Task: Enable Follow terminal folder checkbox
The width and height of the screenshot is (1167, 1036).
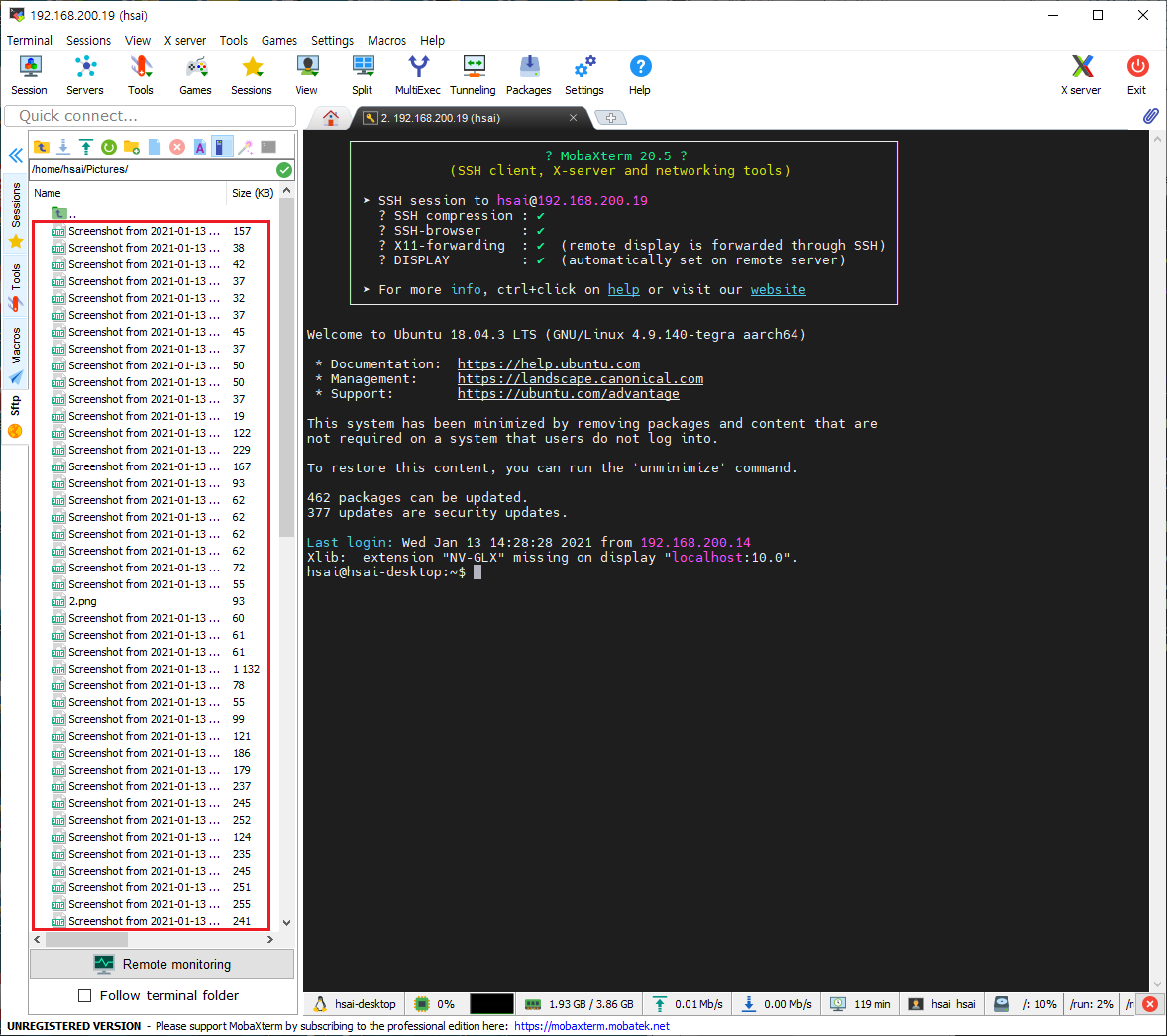Action: pos(85,995)
